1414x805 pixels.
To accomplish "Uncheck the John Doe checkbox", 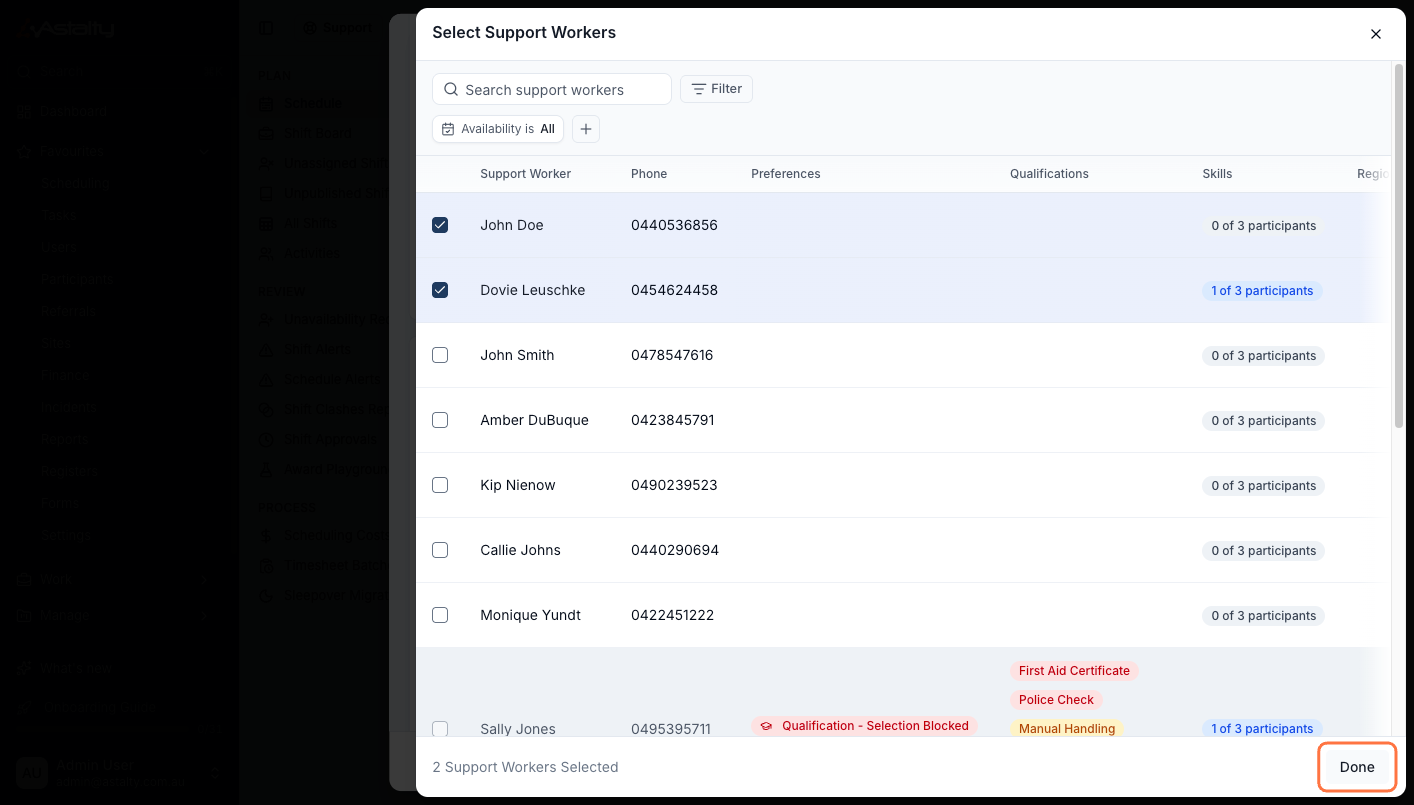I will (x=440, y=225).
